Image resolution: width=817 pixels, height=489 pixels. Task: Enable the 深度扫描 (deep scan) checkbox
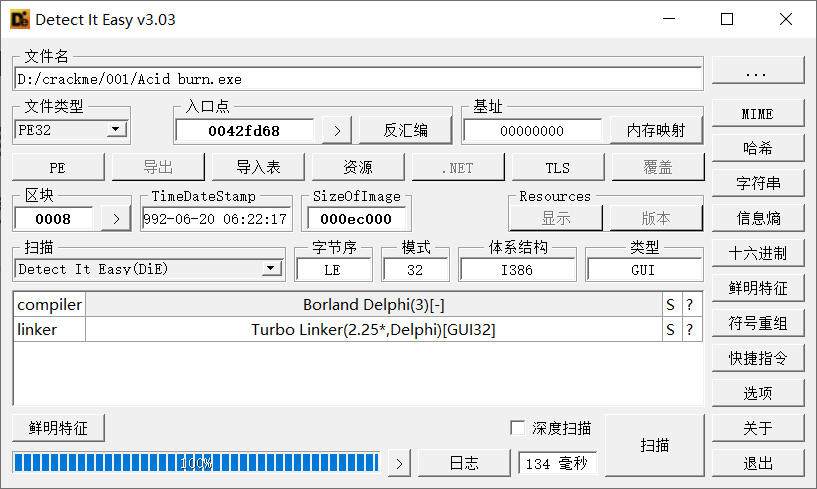pos(517,428)
